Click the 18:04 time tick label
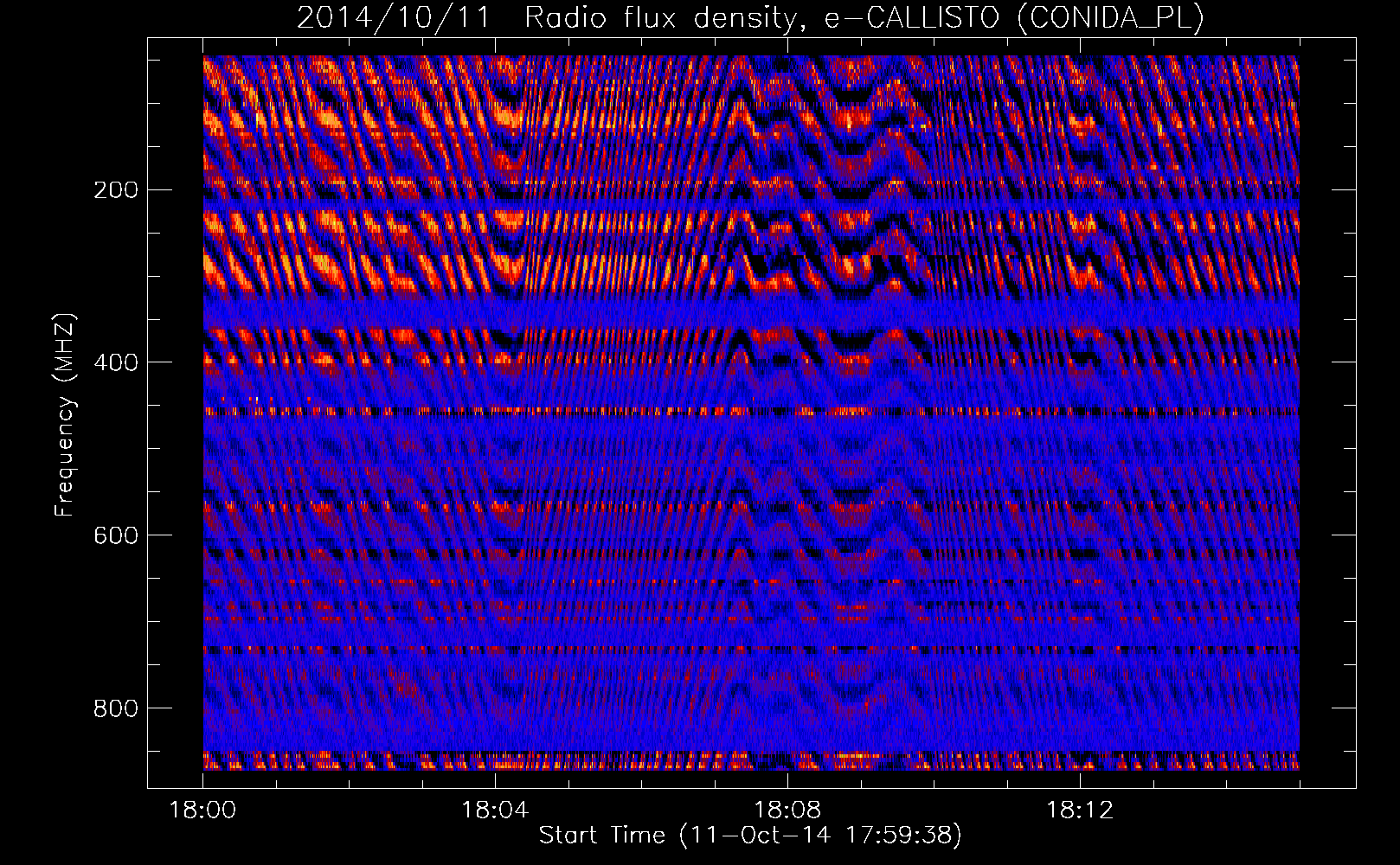This screenshot has height=865, width=1400. (495, 811)
